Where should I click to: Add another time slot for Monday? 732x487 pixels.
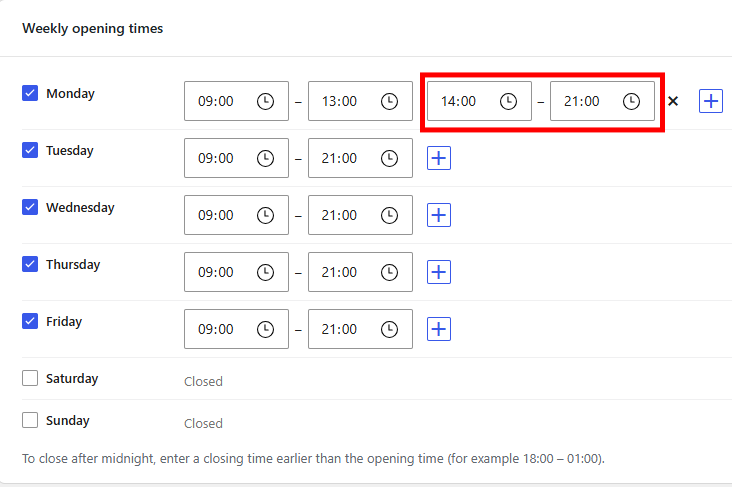[711, 101]
